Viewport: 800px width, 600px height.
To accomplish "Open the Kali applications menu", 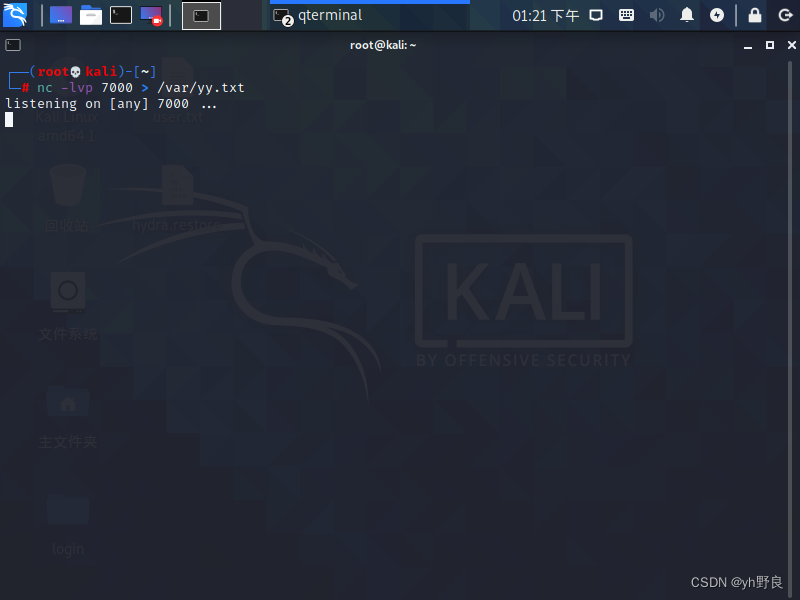I will (x=15, y=15).
